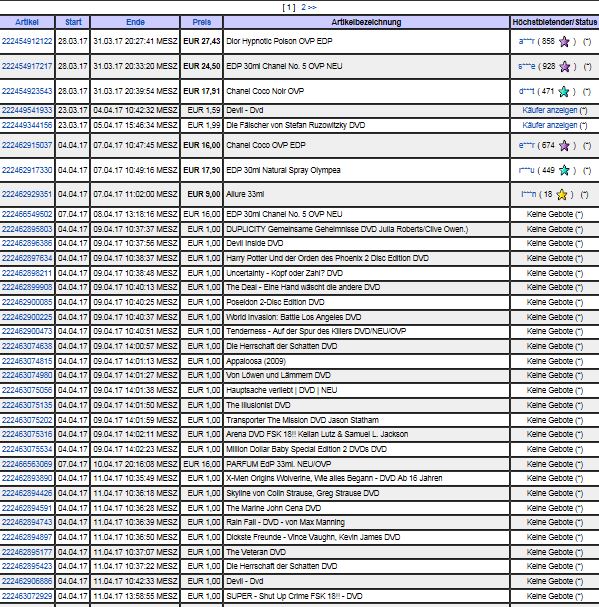
Task: Click price cell 'EUR 9,00'
Action: 204,194
